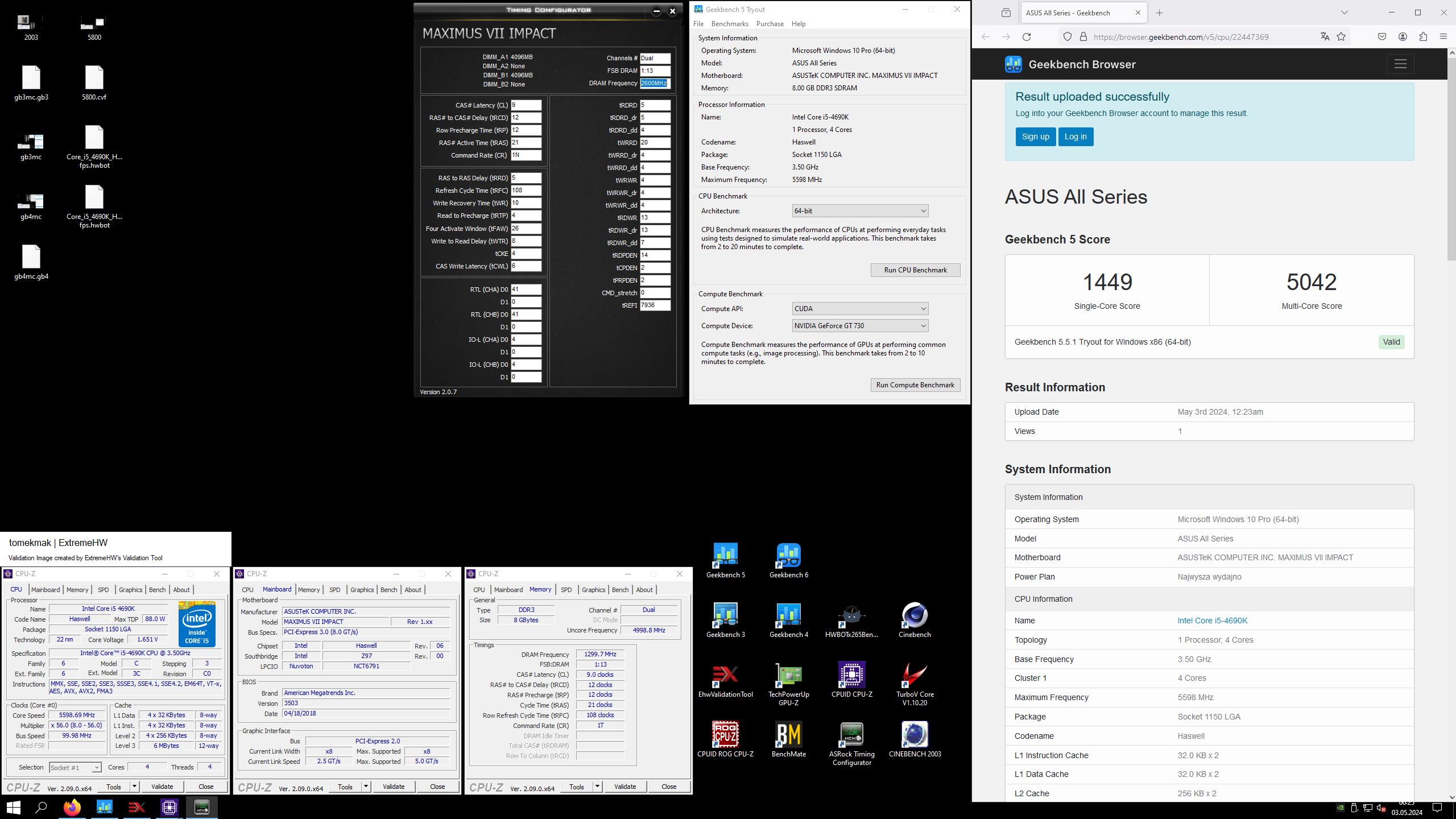The image size is (1456, 819).
Task: Open the Geekbench 5 desktop shortcut
Action: pyautogui.click(x=725, y=561)
